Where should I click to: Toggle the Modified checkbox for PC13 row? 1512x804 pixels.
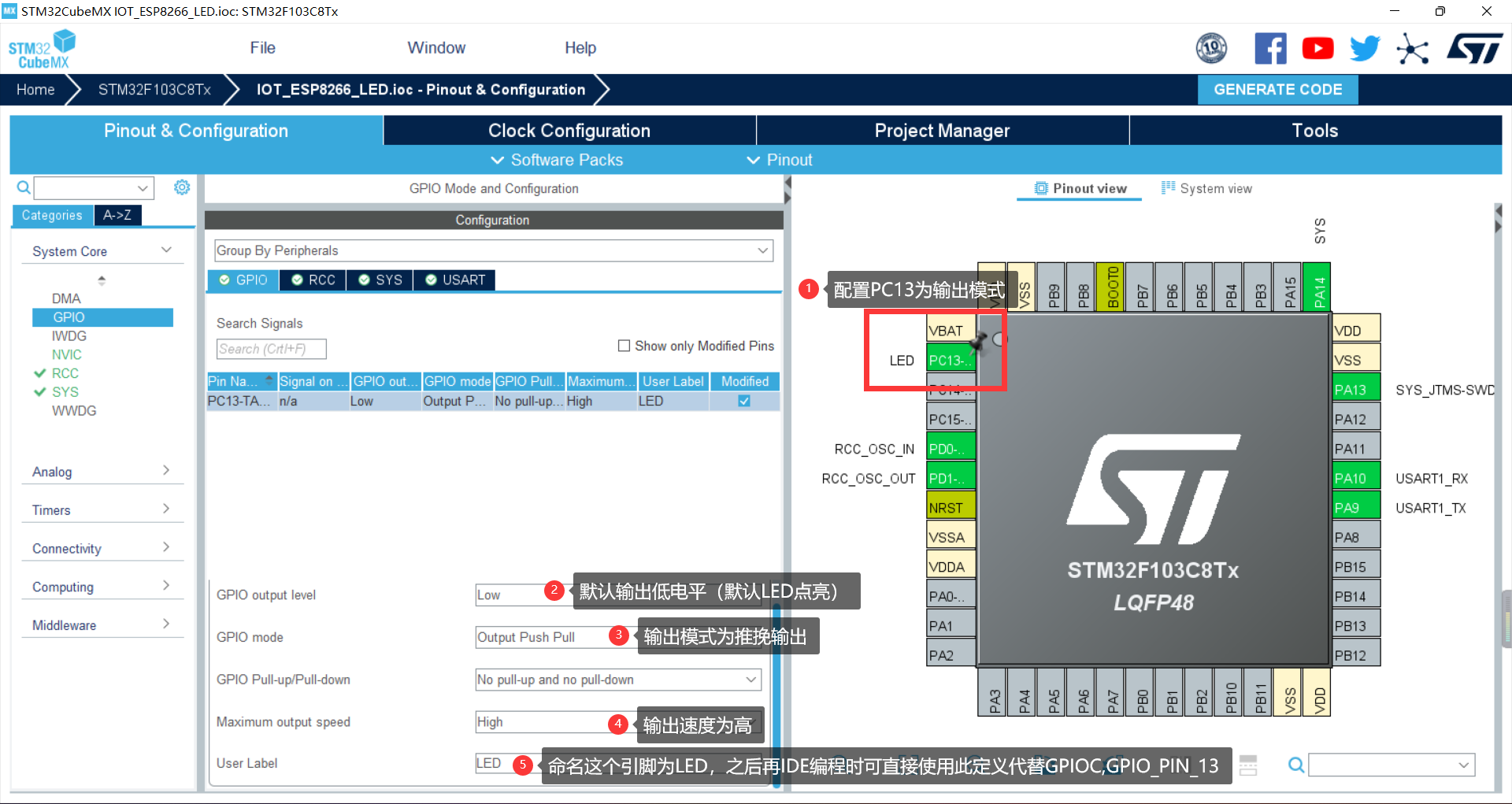pyautogui.click(x=744, y=401)
